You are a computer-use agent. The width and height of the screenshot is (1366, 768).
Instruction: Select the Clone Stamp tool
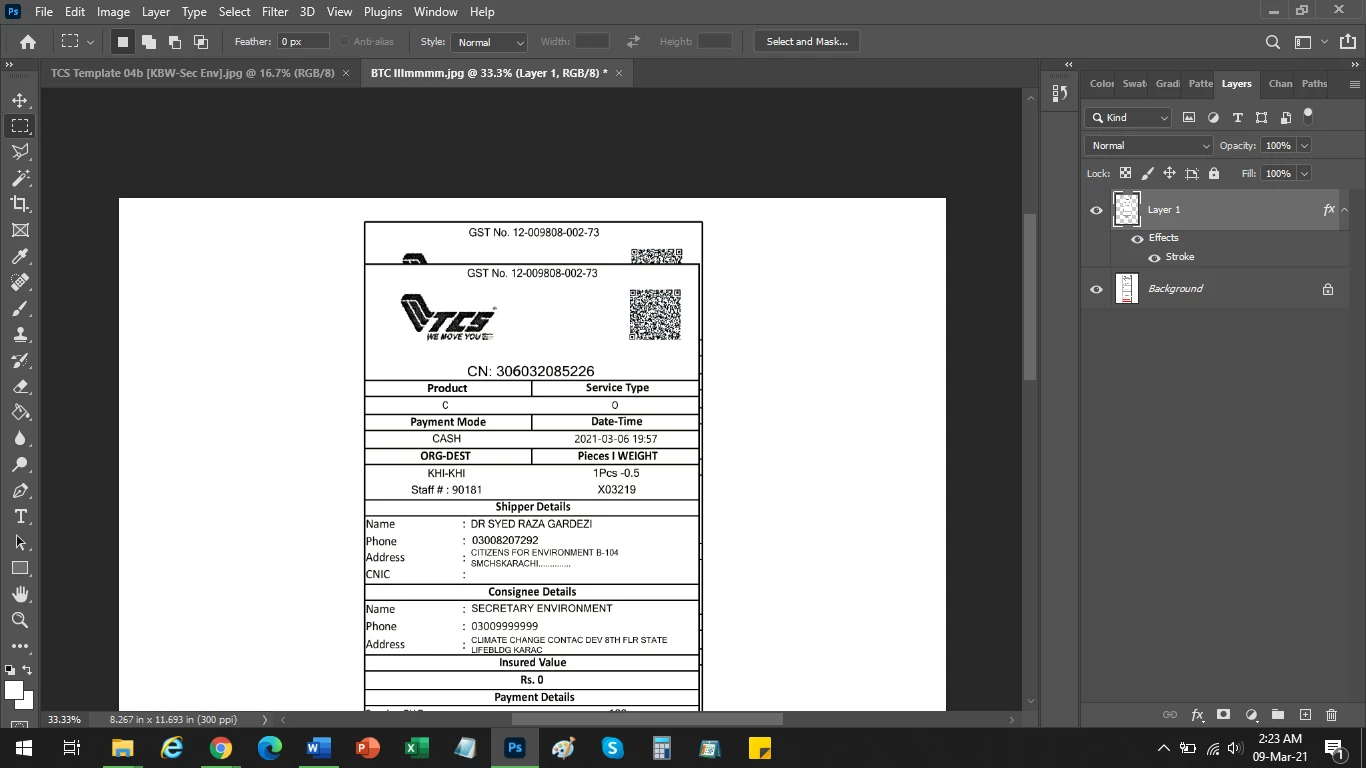point(20,334)
